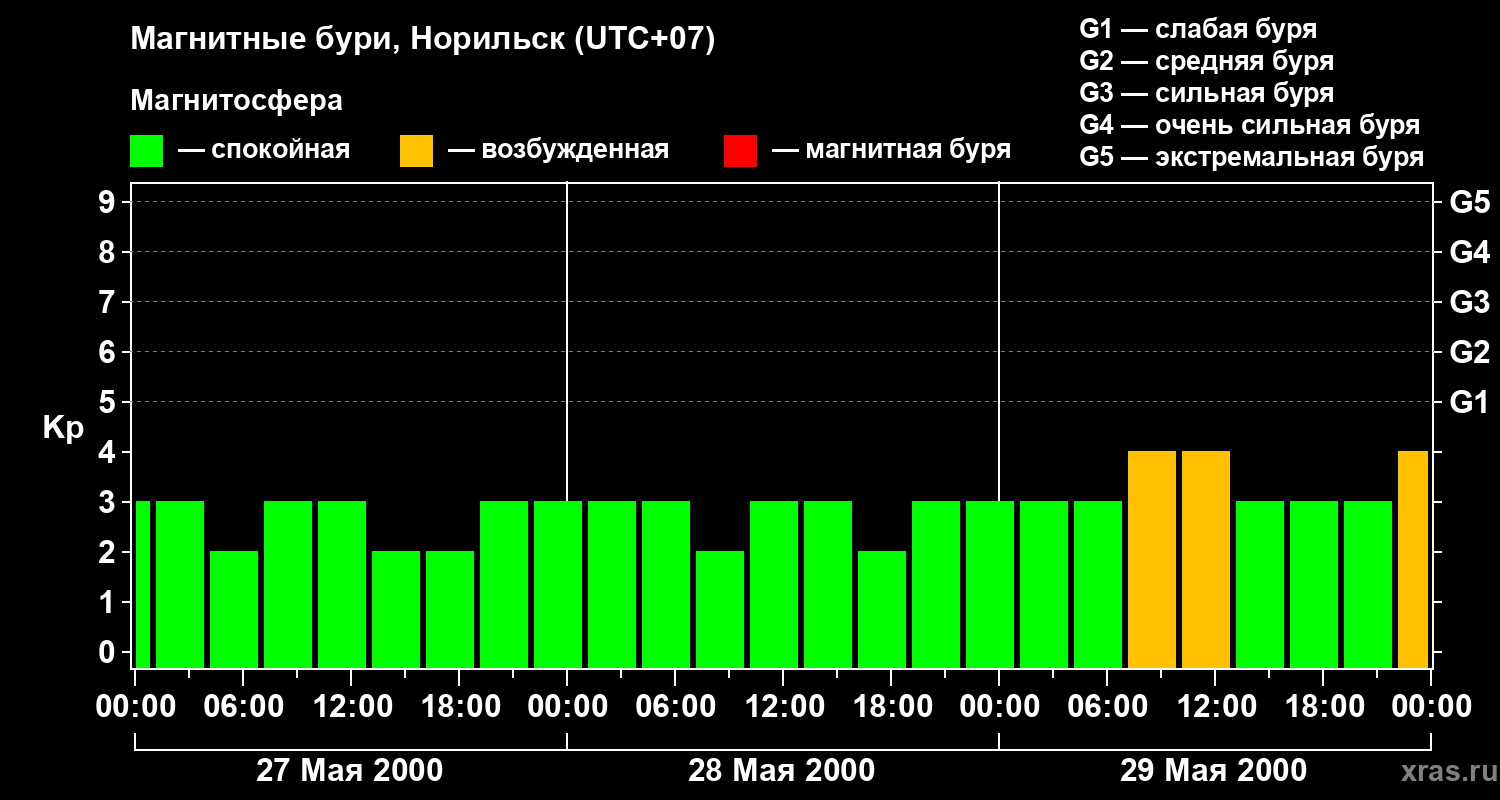Click the legend label '— магнитная буря'
Screen dimensions: 1500x800
coord(891,150)
